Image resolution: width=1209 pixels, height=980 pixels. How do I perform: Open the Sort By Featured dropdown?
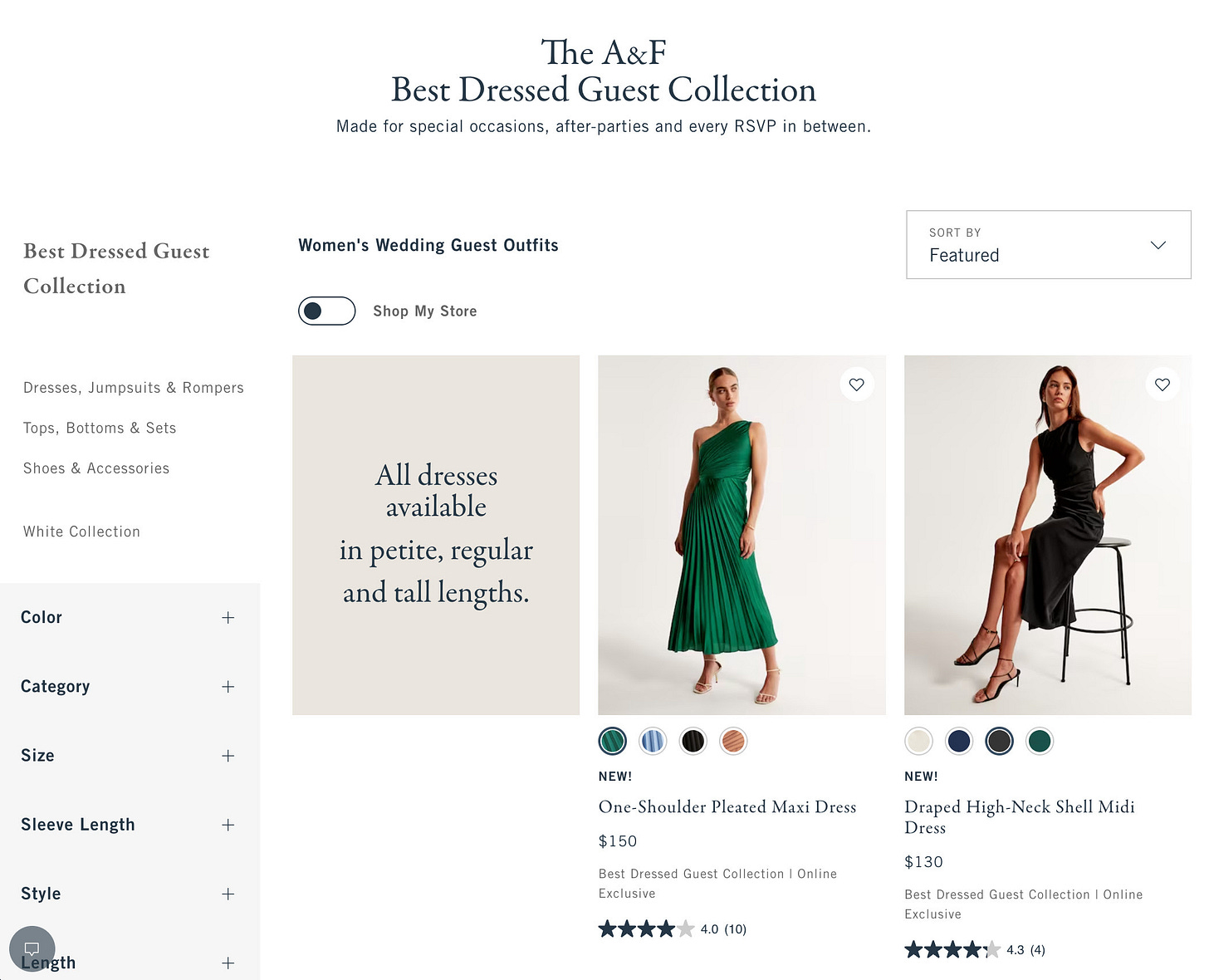1049,244
